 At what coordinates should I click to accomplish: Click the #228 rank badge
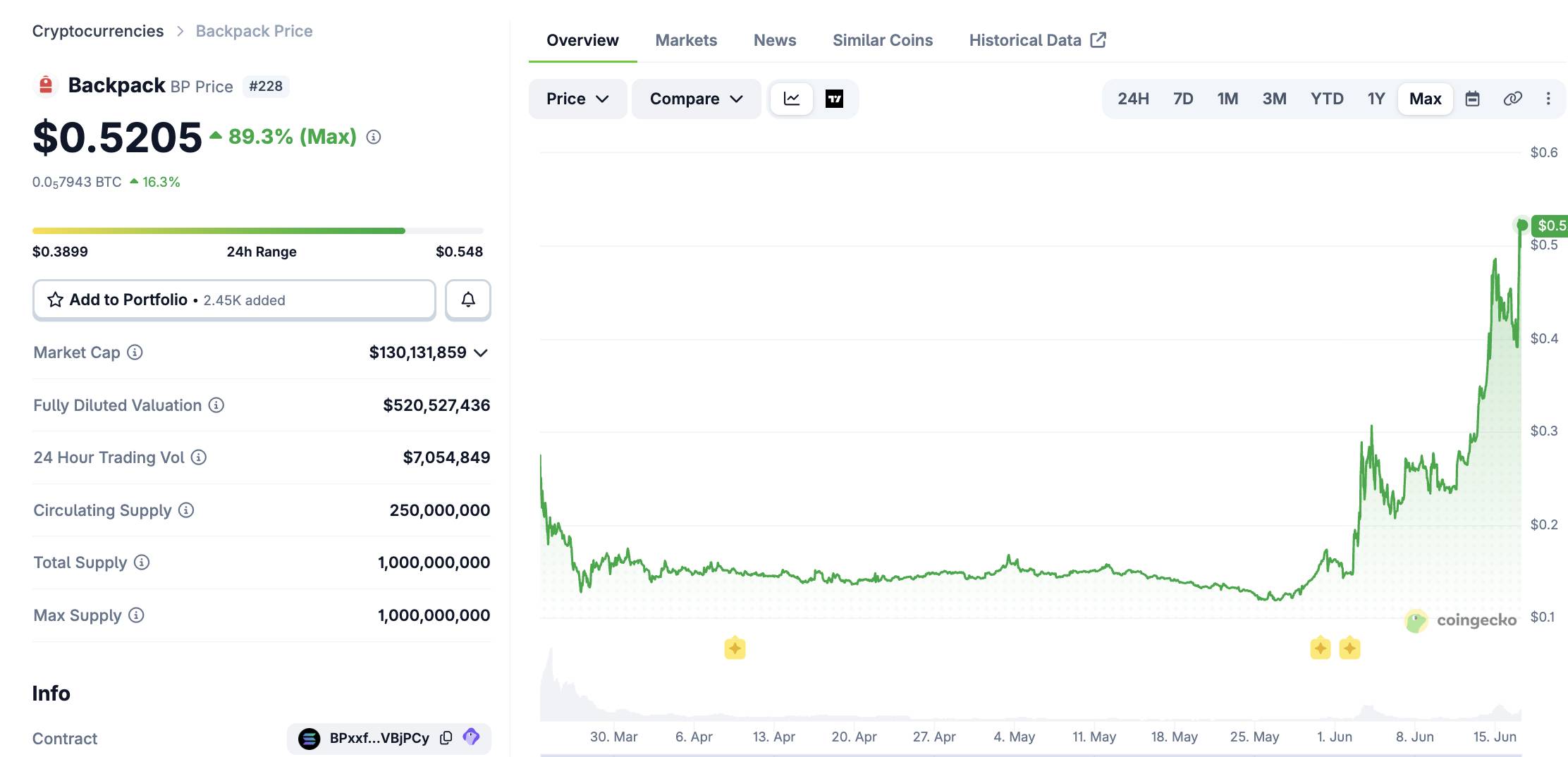pyautogui.click(x=266, y=86)
